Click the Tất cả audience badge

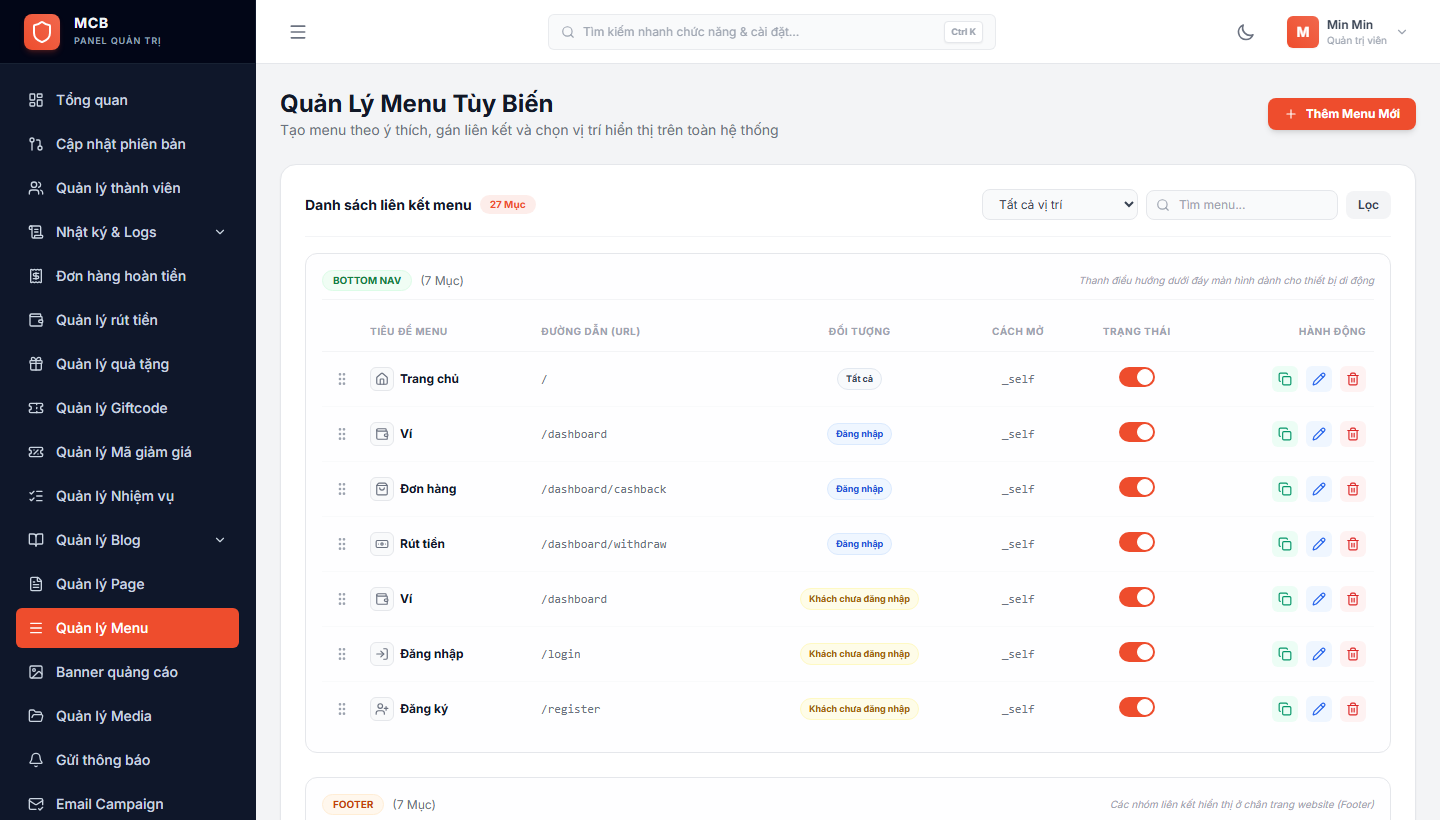point(859,379)
